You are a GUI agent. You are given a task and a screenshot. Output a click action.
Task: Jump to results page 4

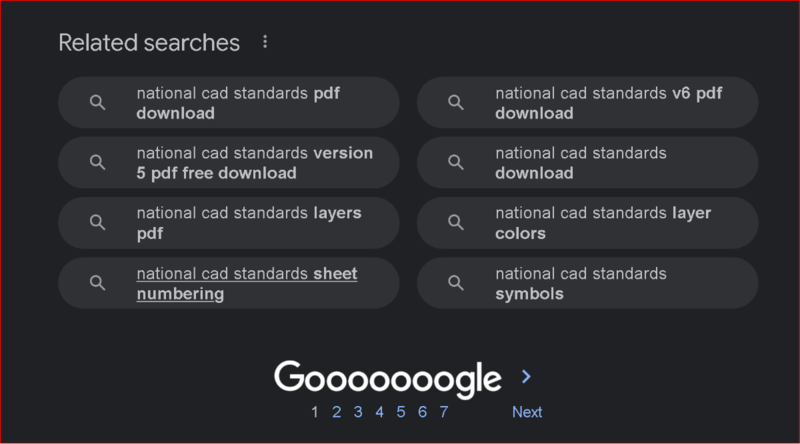click(379, 412)
